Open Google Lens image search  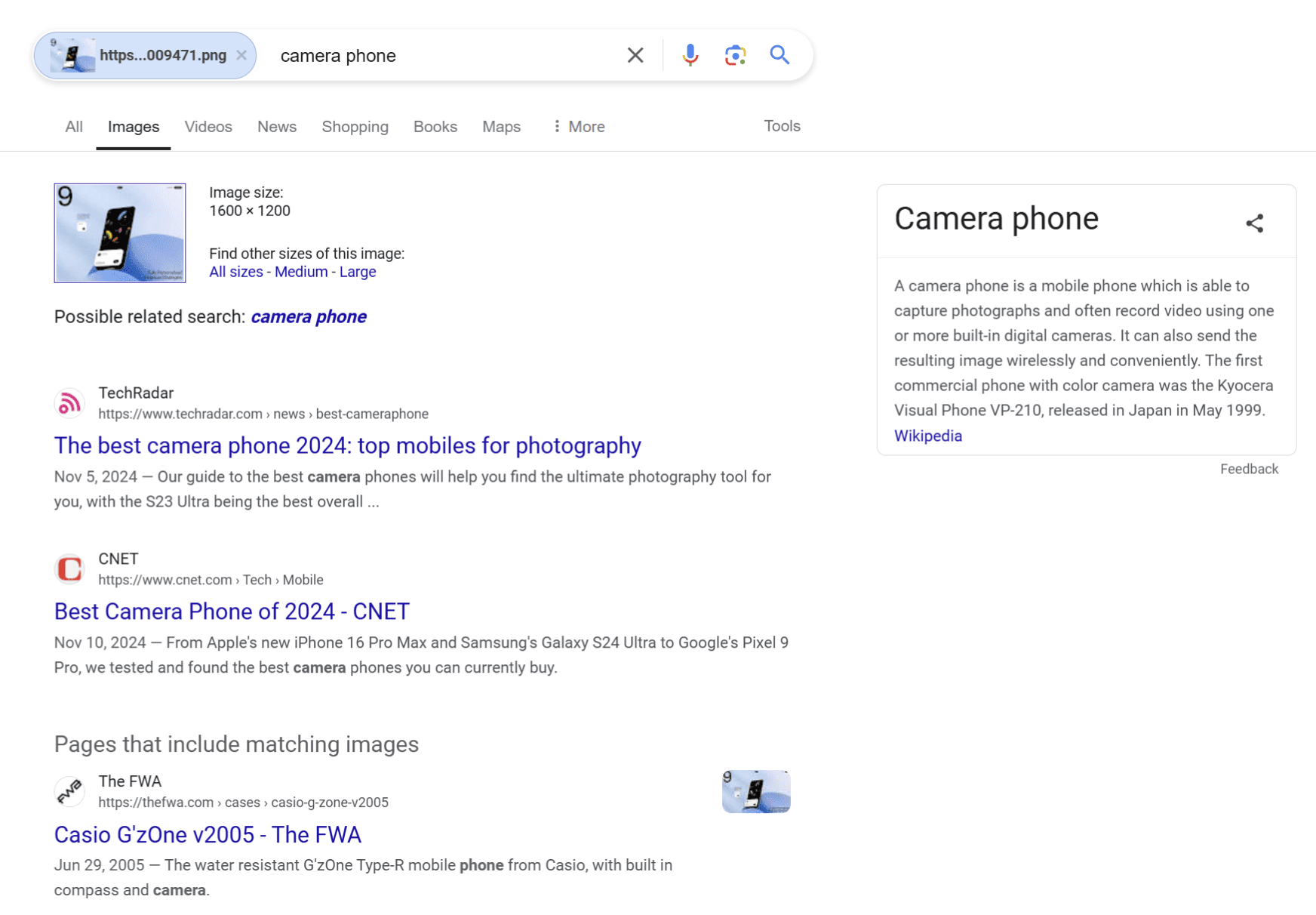(x=735, y=55)
